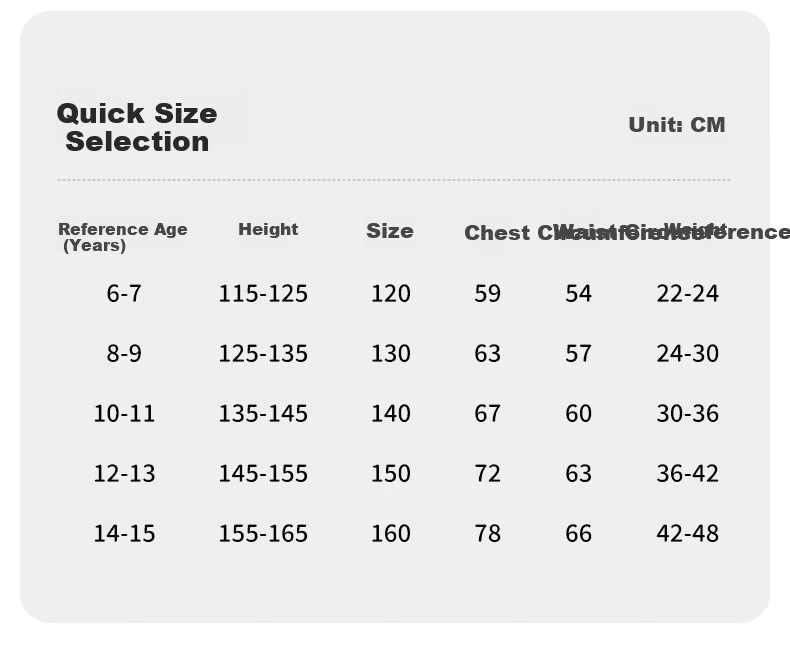The image size is (790, 656).
Task: Click chest value 59
Action: pyautogui.click(x=487, y=294)
